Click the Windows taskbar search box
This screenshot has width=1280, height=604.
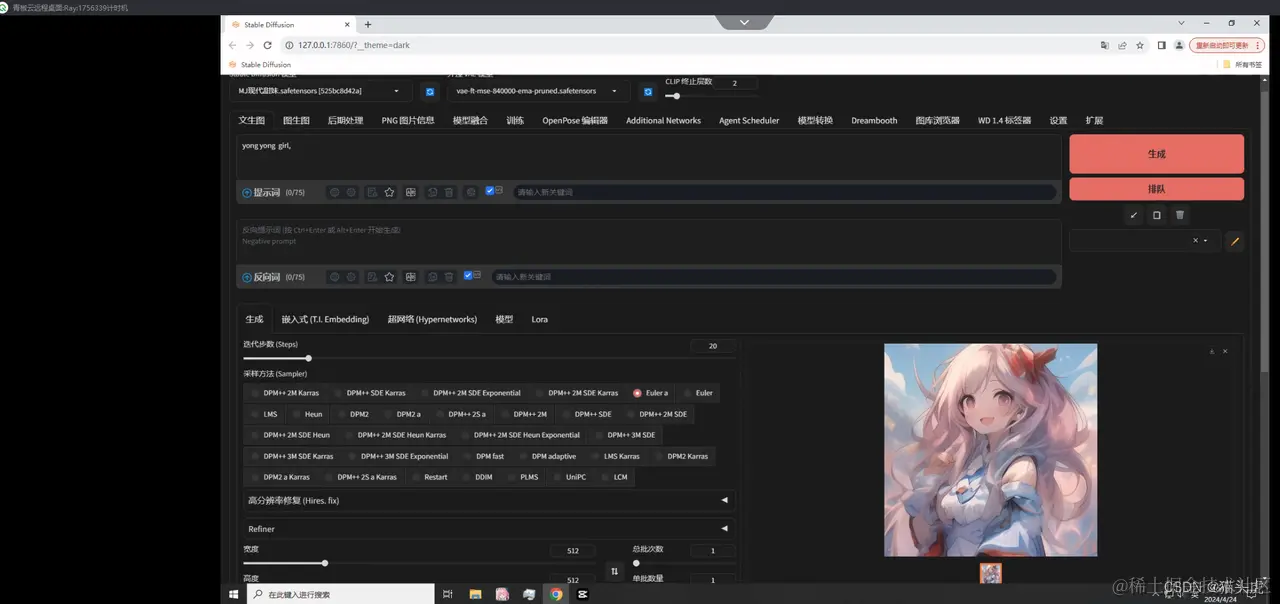tap(340, 594)
